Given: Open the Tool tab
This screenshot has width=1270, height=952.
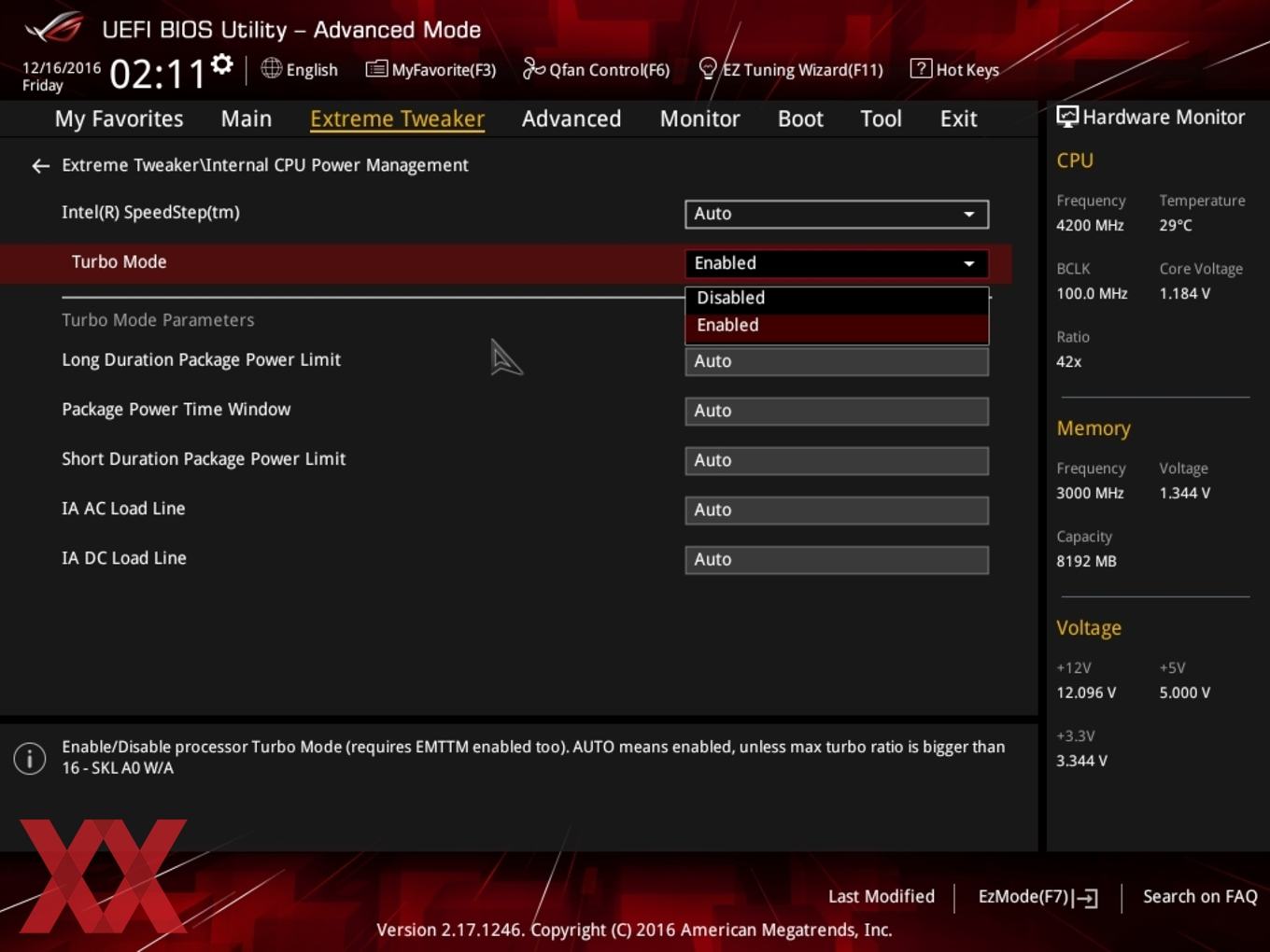Looking at the screenshot, I should click(881, 119).
